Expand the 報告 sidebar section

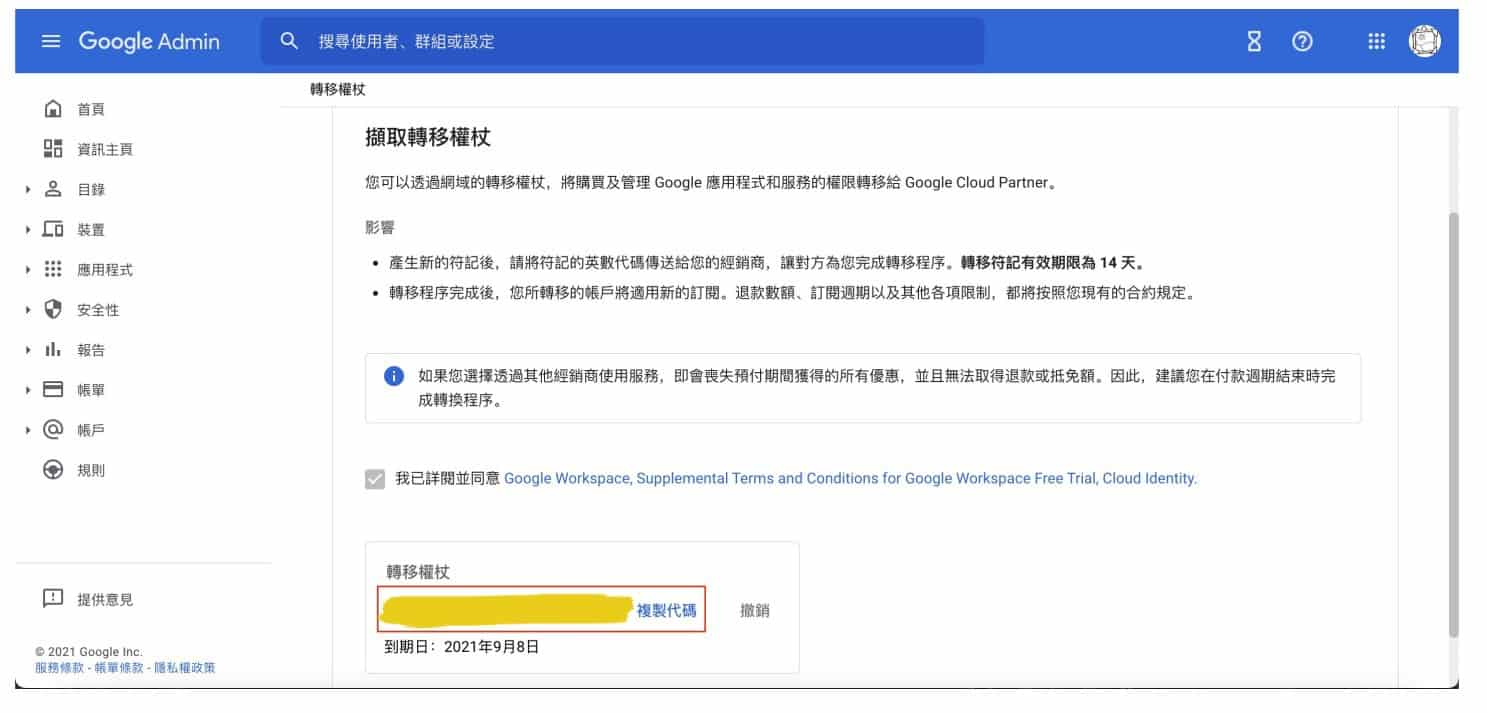[x=28, y=349]
